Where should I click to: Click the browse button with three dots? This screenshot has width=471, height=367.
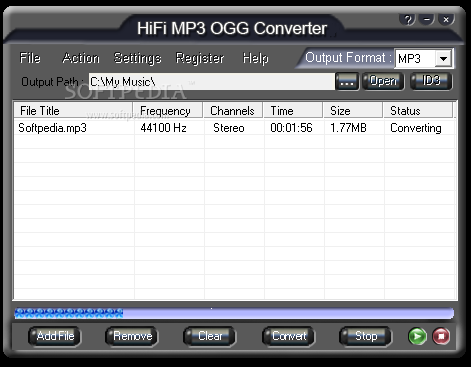[x=347, y=81]
